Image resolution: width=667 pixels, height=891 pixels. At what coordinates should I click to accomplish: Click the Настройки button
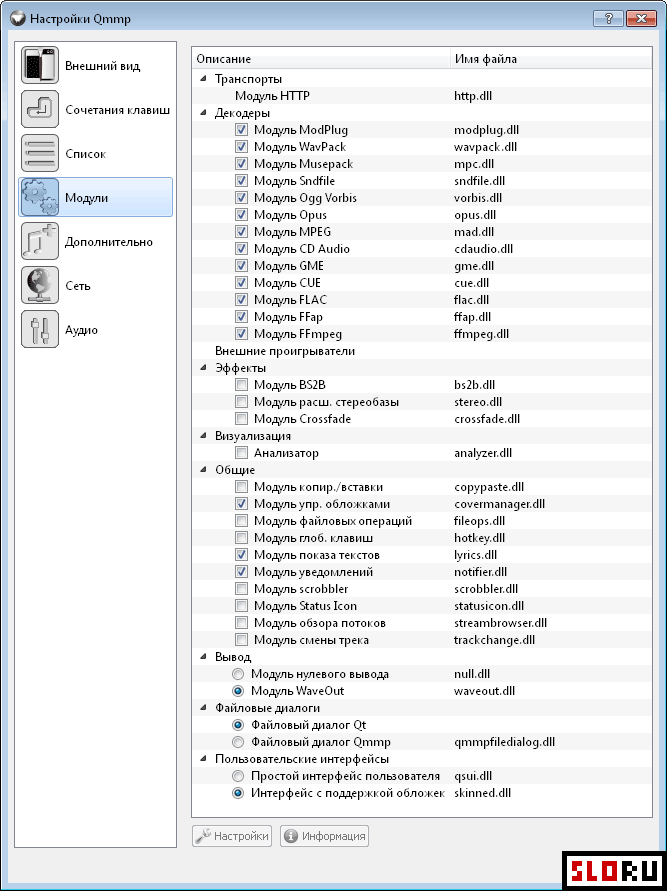tap(232, 836)
